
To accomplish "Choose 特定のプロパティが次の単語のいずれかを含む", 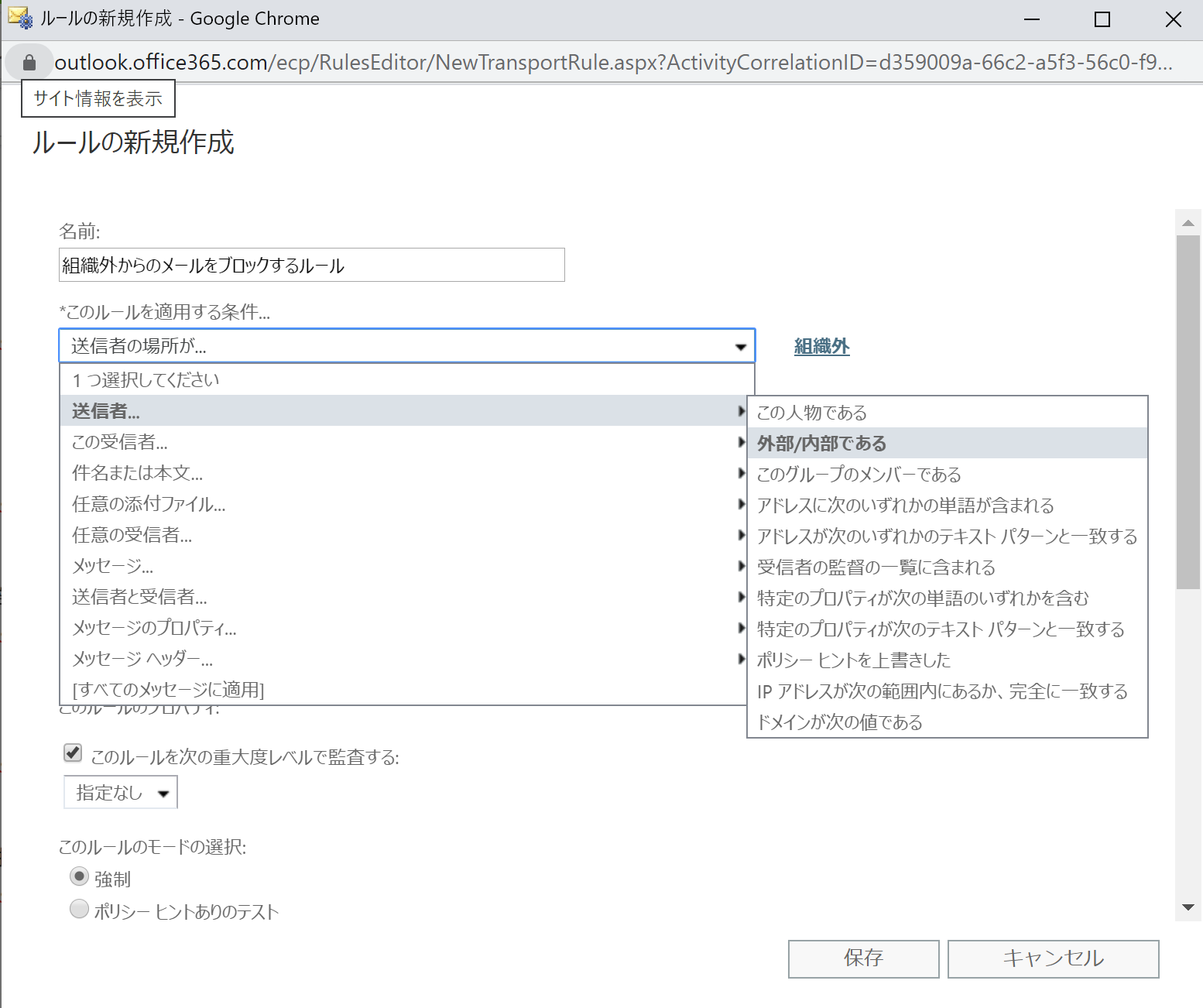I will tap(947, 598).
